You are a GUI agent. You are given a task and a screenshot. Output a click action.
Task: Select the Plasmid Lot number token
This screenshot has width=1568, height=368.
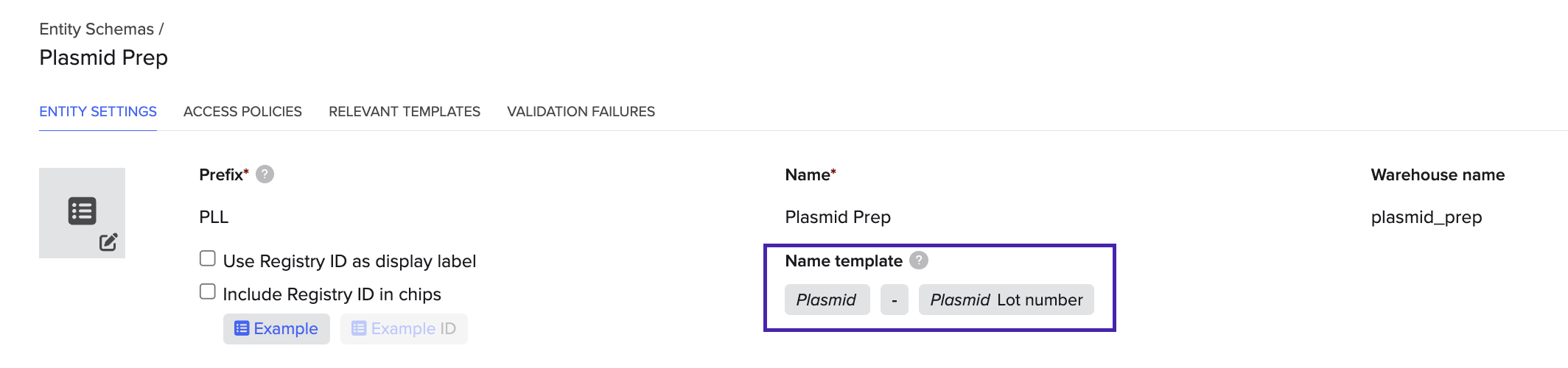(x=1006, y=300)
